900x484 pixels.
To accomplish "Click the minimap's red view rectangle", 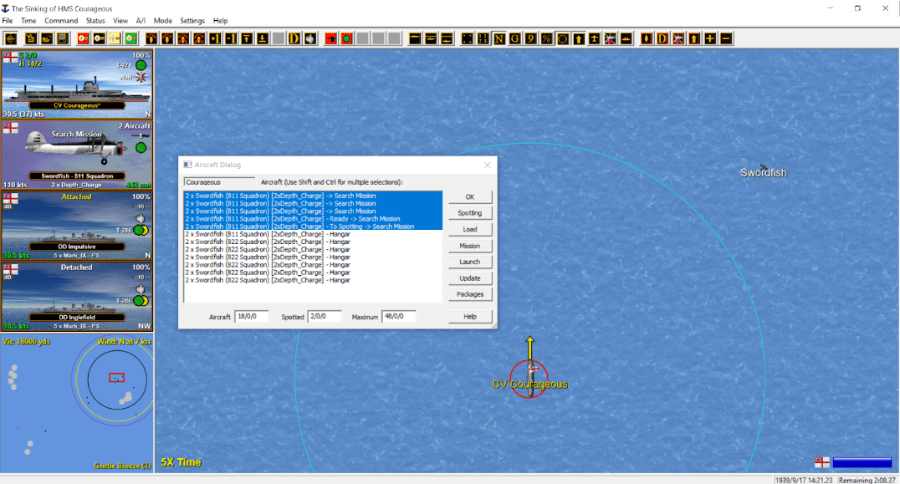I will point(117,378).
